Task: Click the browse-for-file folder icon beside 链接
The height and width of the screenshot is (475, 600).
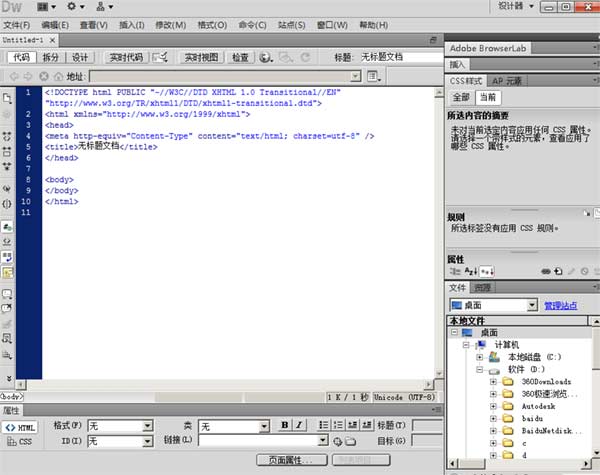Action: [351, 440]
